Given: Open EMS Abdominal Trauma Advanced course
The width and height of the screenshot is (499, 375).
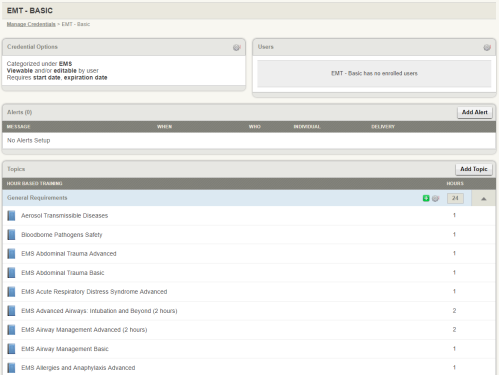Looking at the screenshot, I should 69,254.
